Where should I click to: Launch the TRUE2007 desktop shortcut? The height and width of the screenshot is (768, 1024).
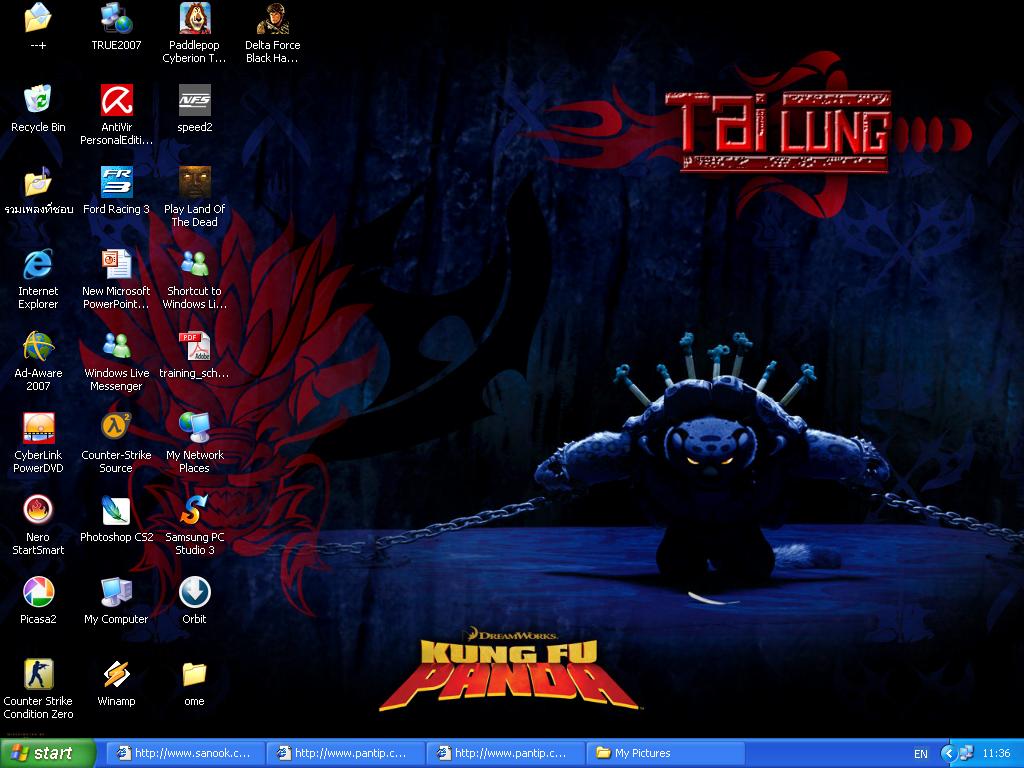[x=116, y=18]
